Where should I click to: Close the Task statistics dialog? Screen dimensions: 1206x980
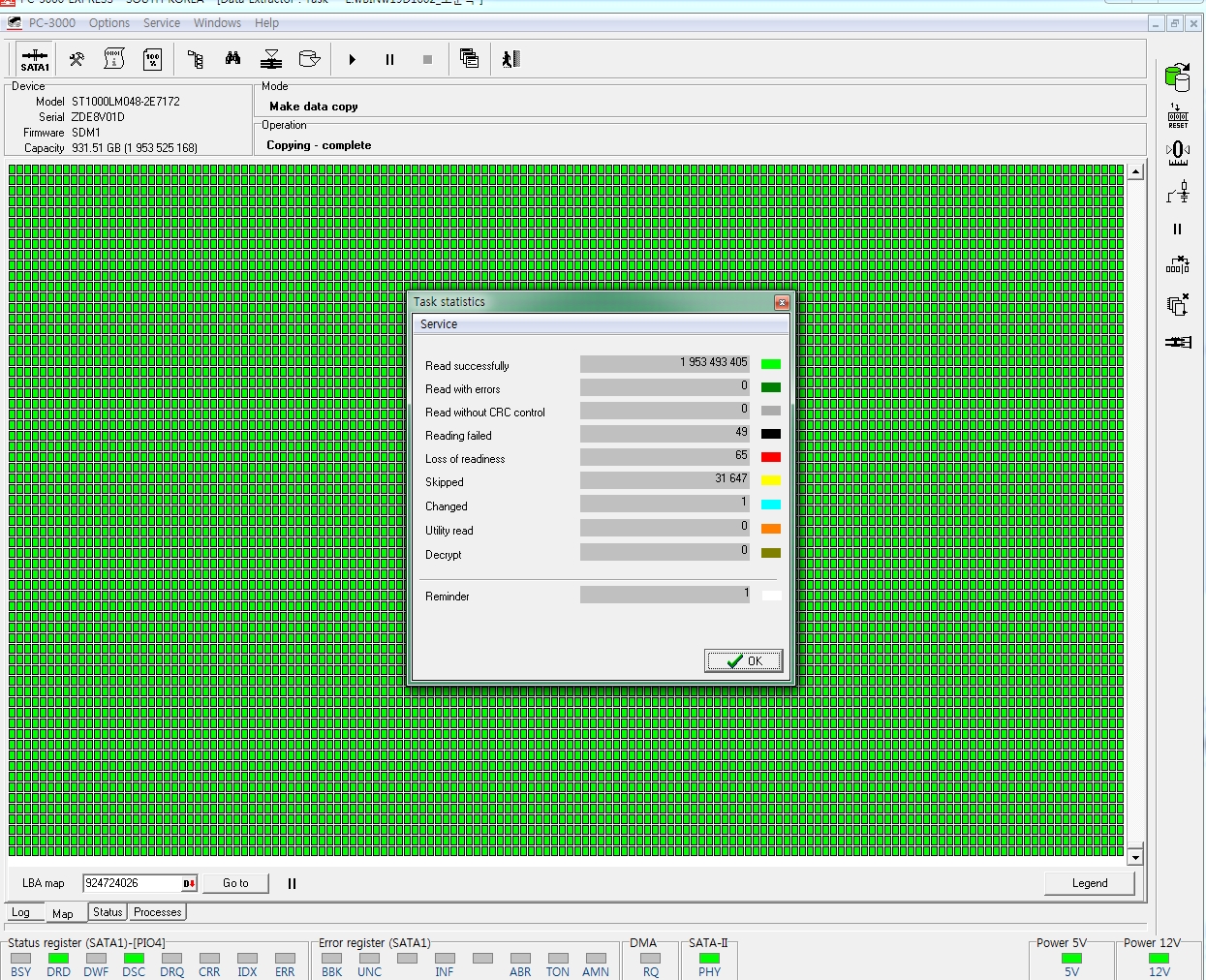pos(782,302)
